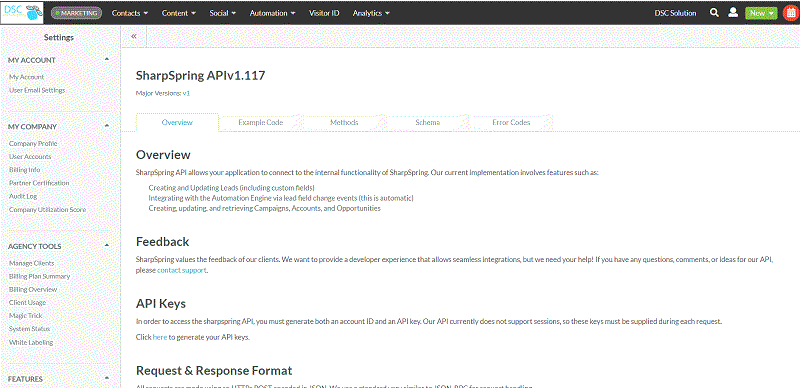
Task: Switch to the Error Codes tab
Action: pos(511,123)
